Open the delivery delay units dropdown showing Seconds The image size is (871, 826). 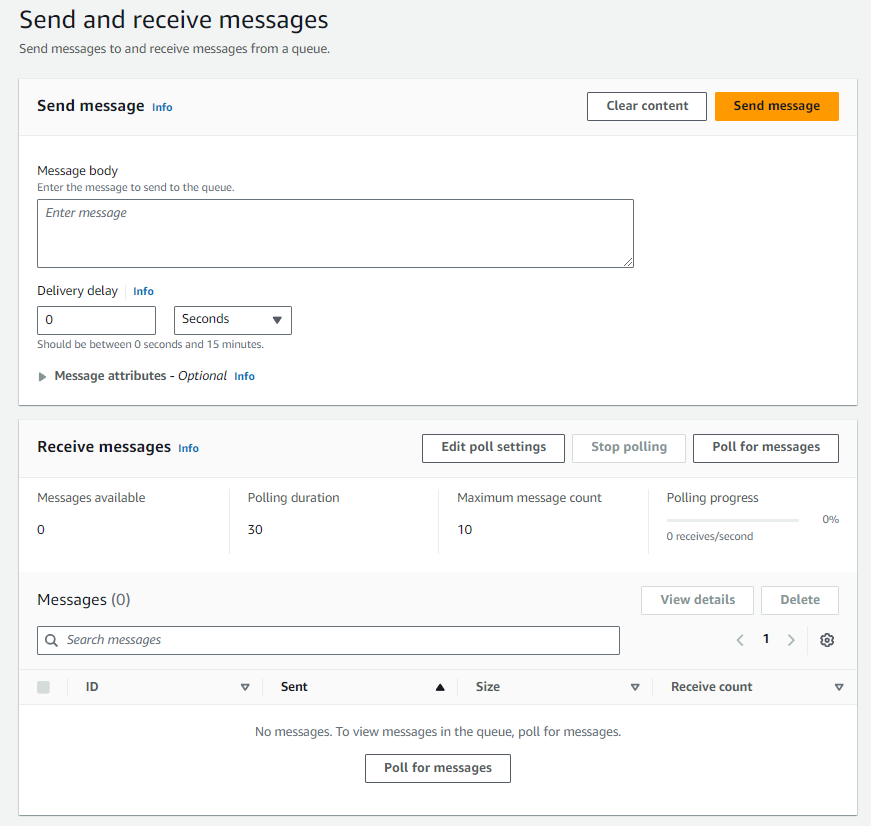tap(232, 320)
